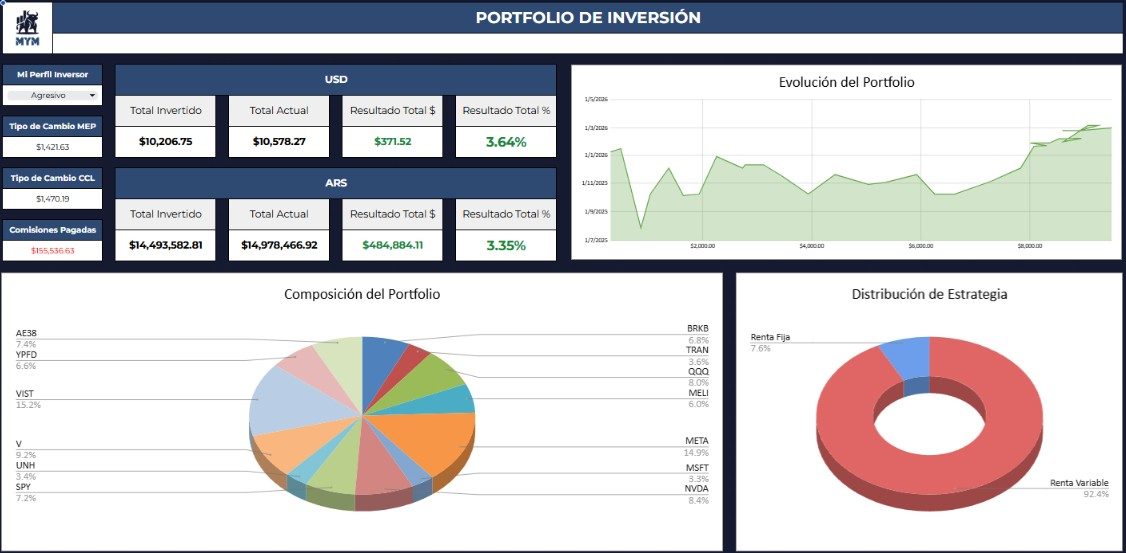
Task: Select the NVDA pie label
Action: [697, 494]
